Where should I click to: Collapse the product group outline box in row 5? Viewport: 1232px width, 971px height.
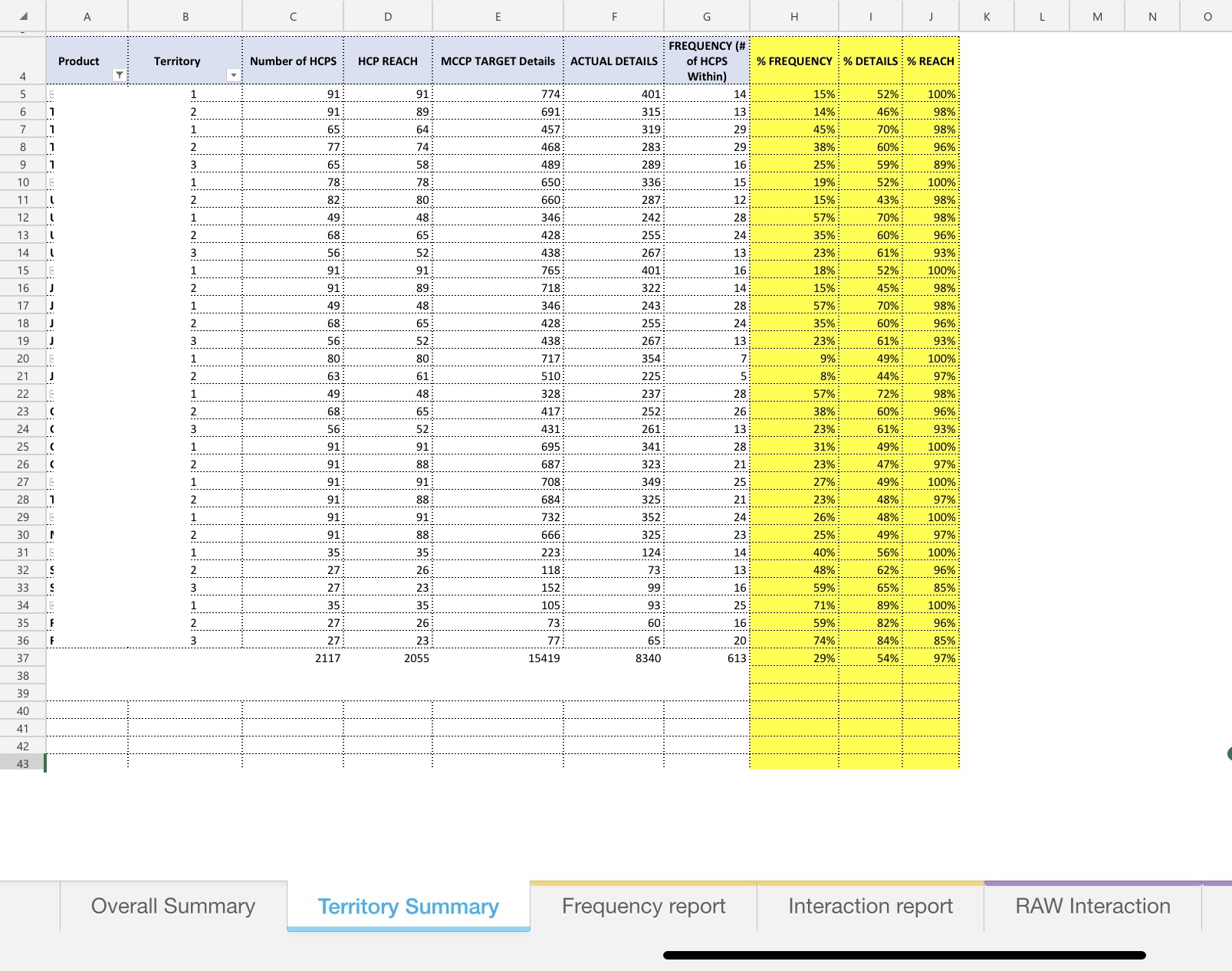51,94
